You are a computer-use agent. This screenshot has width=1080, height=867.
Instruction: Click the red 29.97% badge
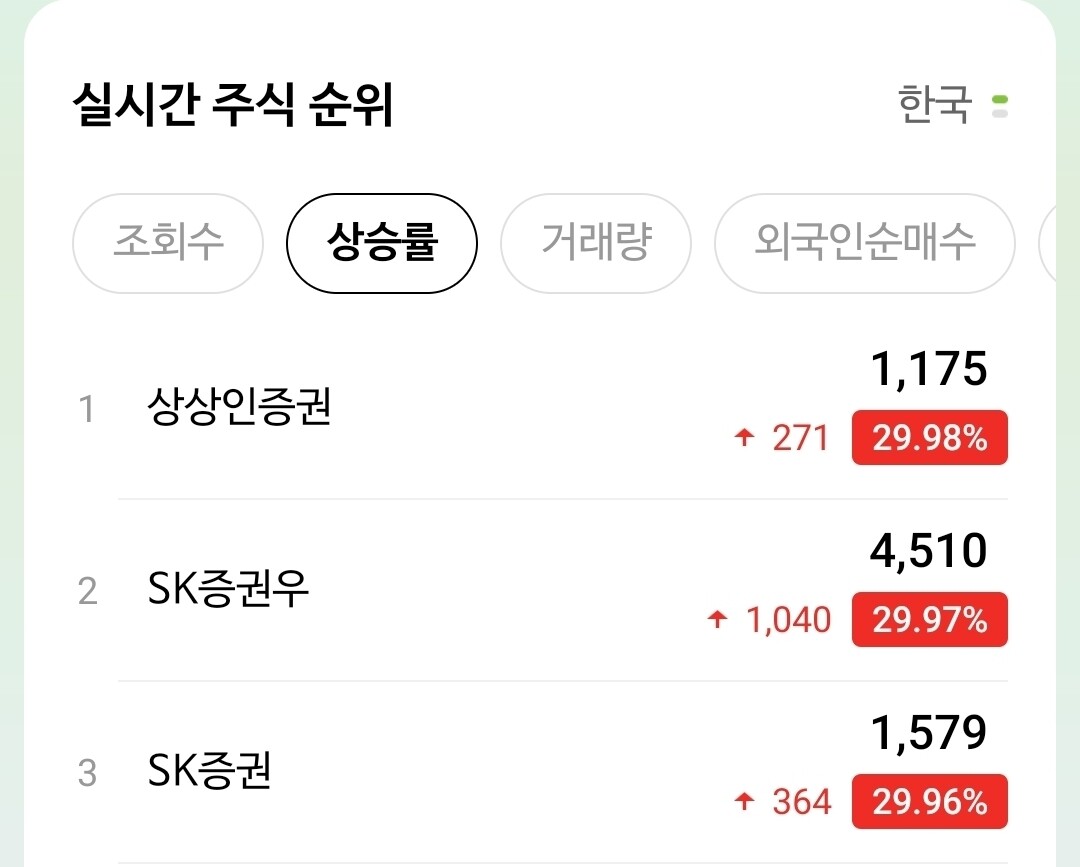coord(929,620)
